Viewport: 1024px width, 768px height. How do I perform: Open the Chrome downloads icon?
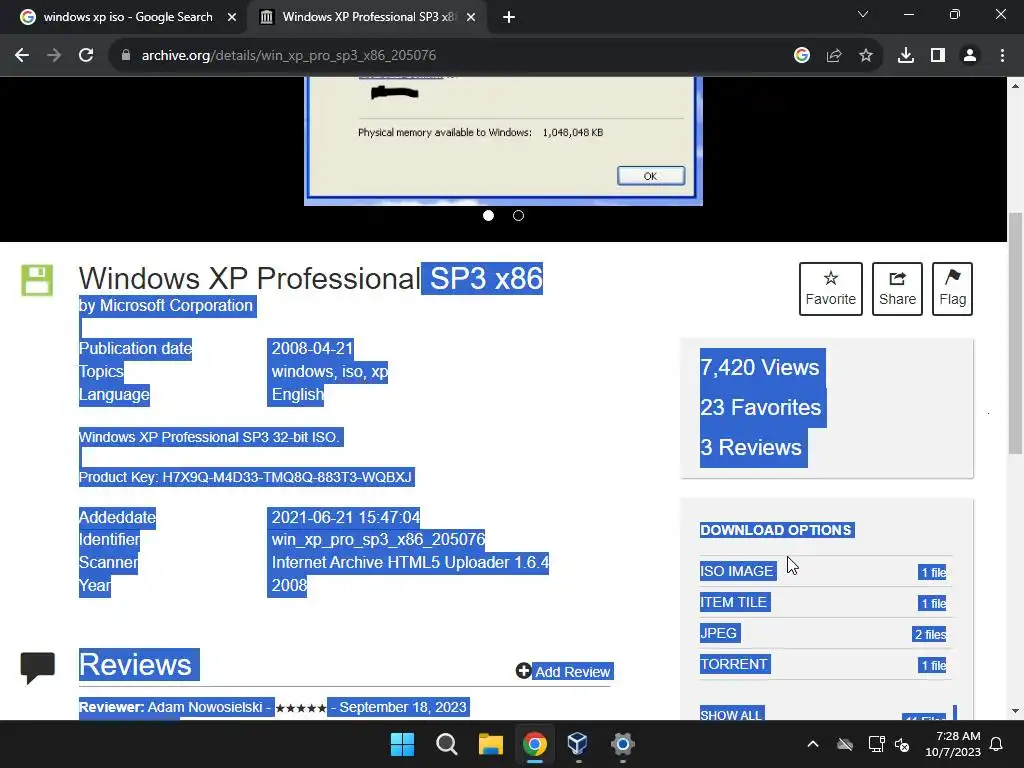click(906, 56)
